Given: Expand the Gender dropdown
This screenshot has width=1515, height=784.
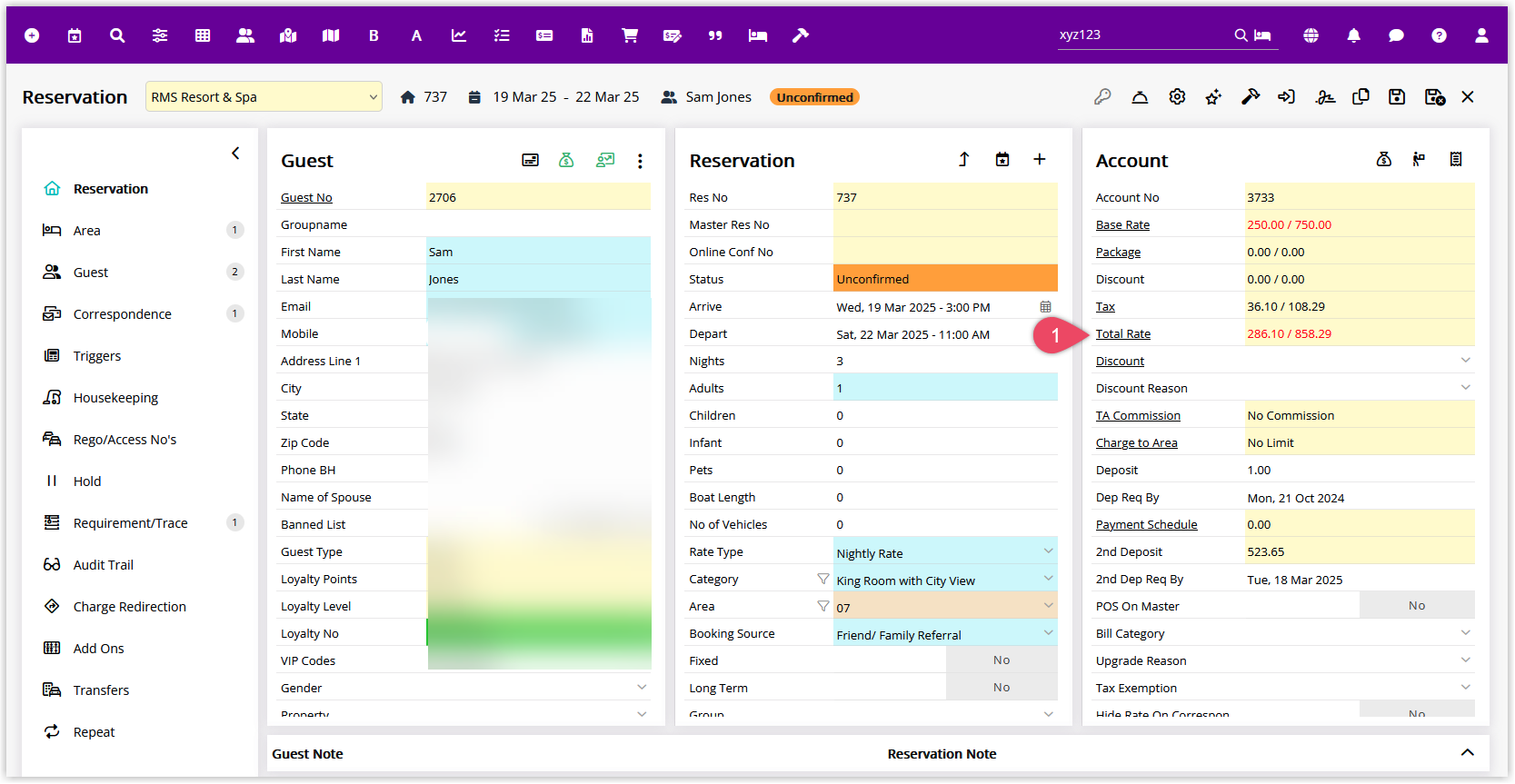Looking at the screenshot, I should (642, 688).
